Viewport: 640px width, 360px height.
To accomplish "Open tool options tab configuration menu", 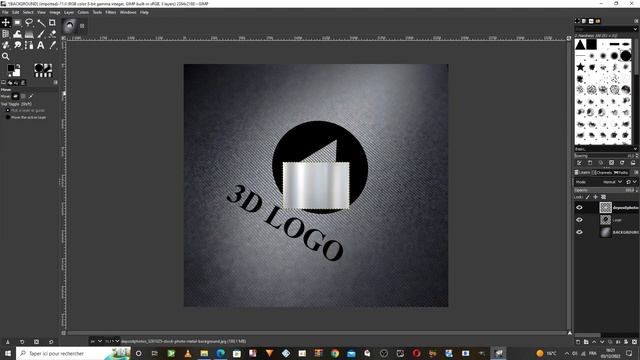I will (56, 82).
